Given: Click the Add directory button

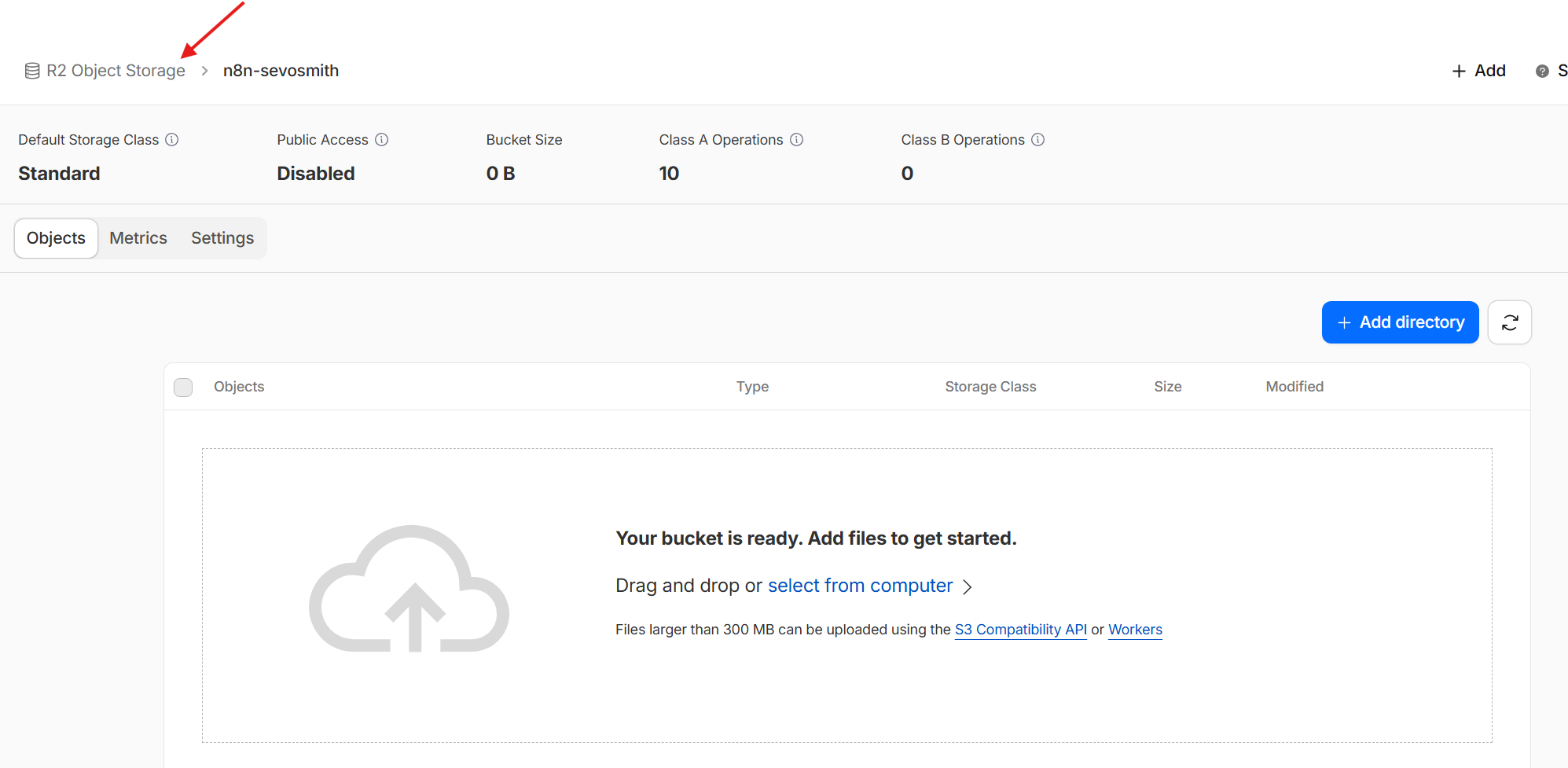Looking at the screenshot, I should coord(1400,322).
